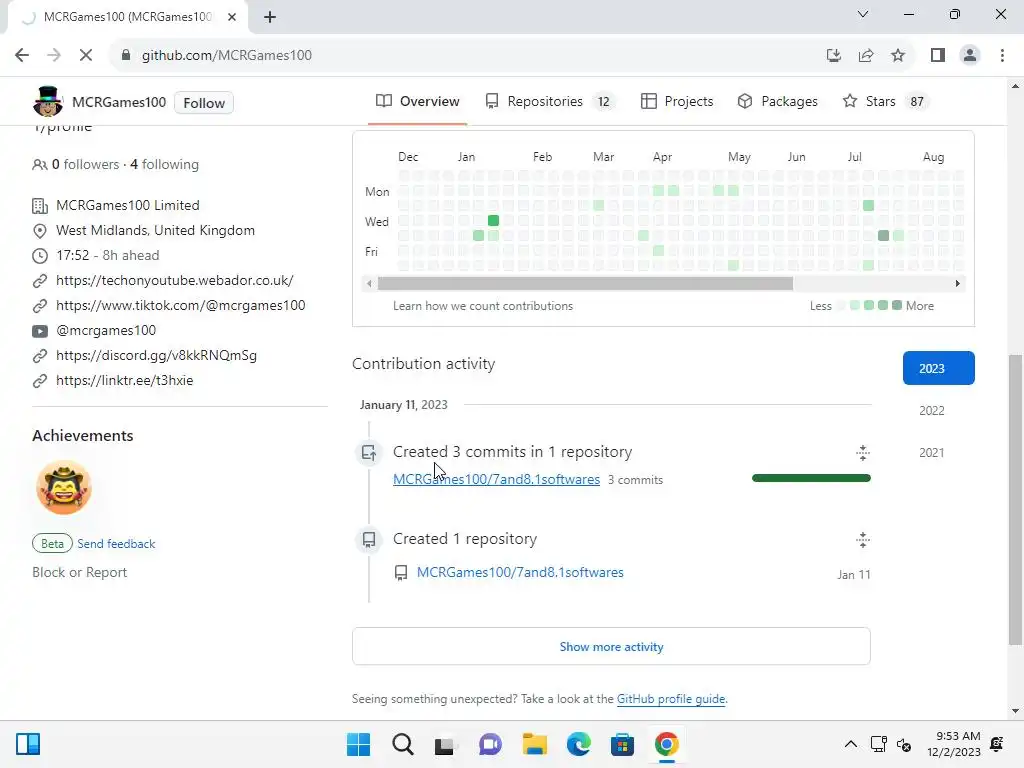Click the 3 commits green progress bar
The image size is (1024, 768).
[811, 478]
